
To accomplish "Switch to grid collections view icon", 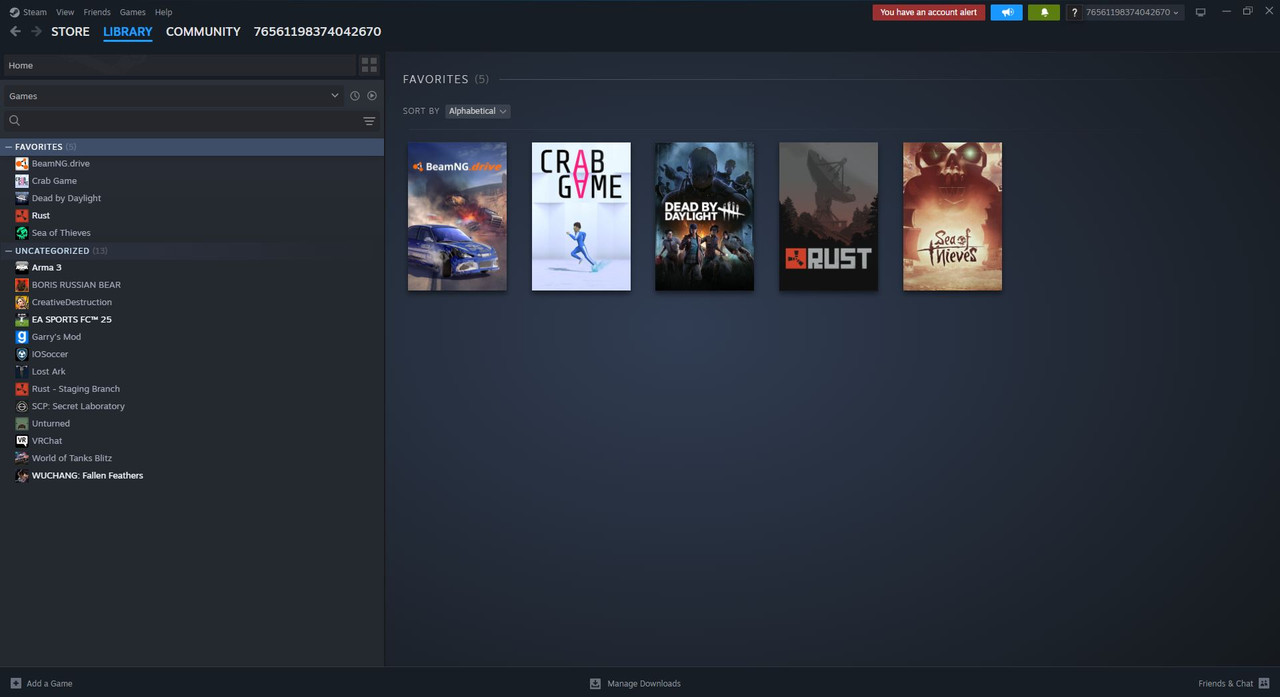I will coord(369,65).
